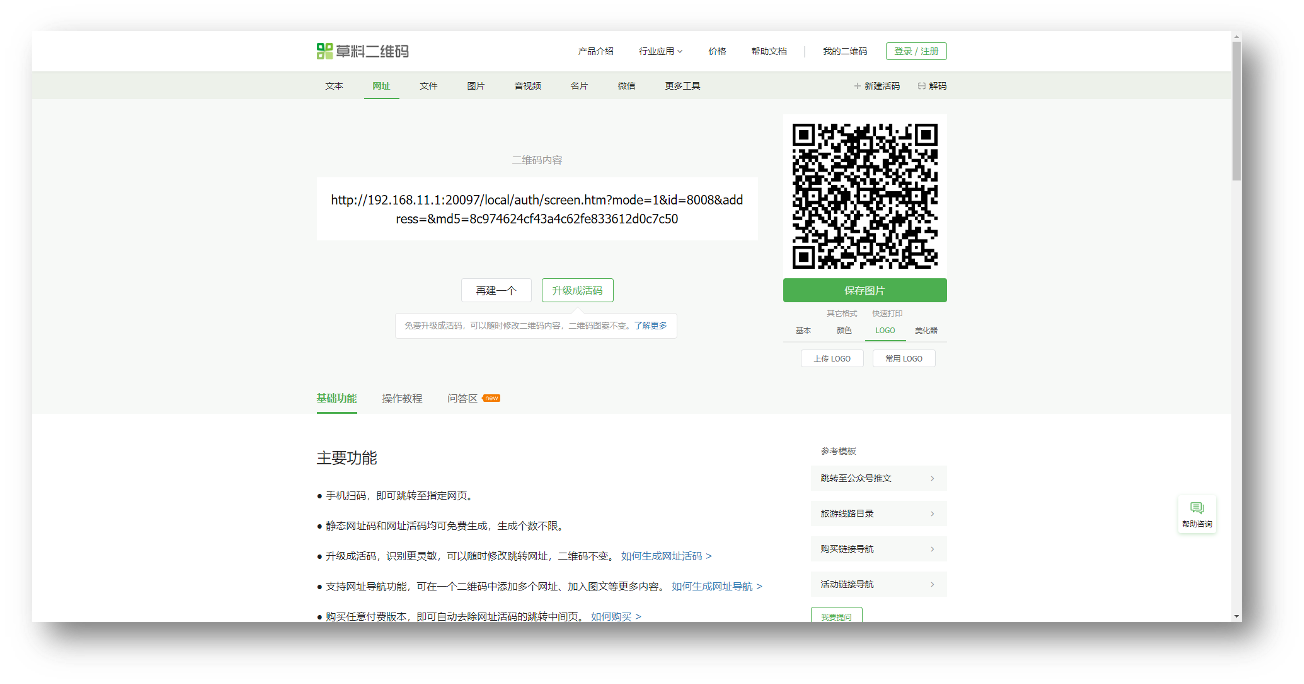Screen dimensions: 1304x684
Task: Open the 帮助咨询 chat icon
Action: point(1197,514)
